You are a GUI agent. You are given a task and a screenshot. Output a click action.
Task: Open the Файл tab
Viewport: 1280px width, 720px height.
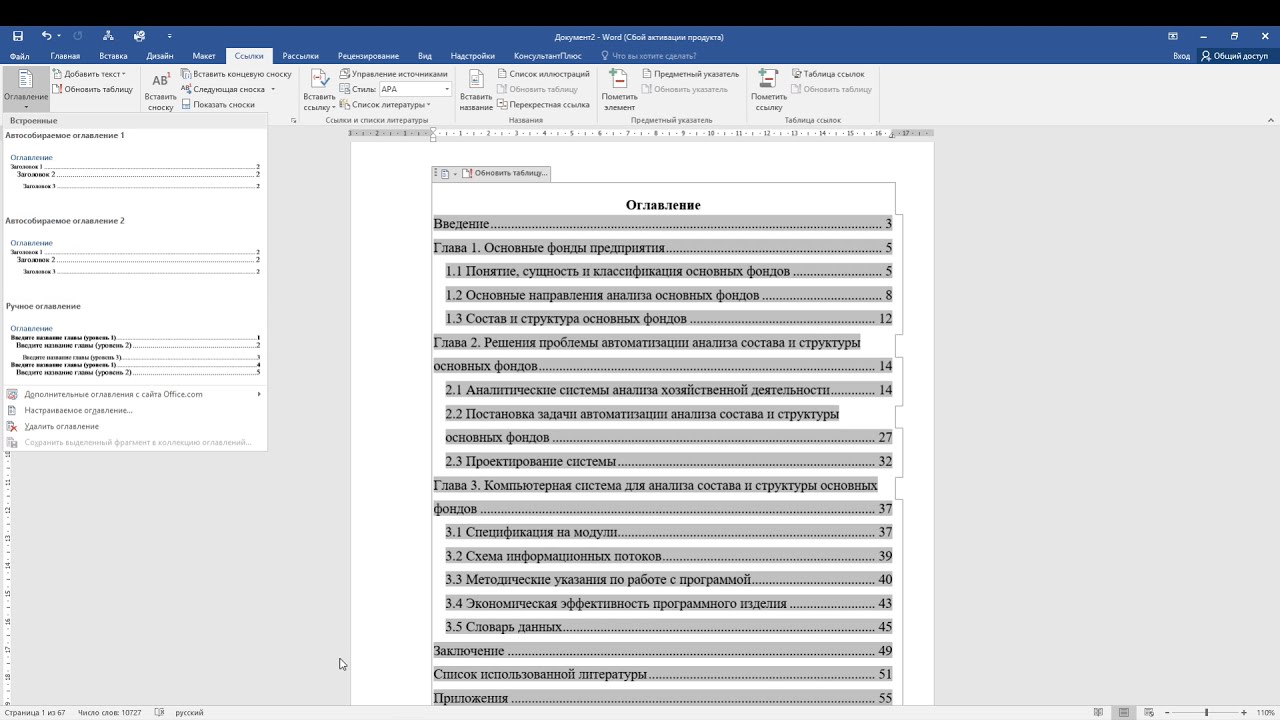(x=19, y=56)
